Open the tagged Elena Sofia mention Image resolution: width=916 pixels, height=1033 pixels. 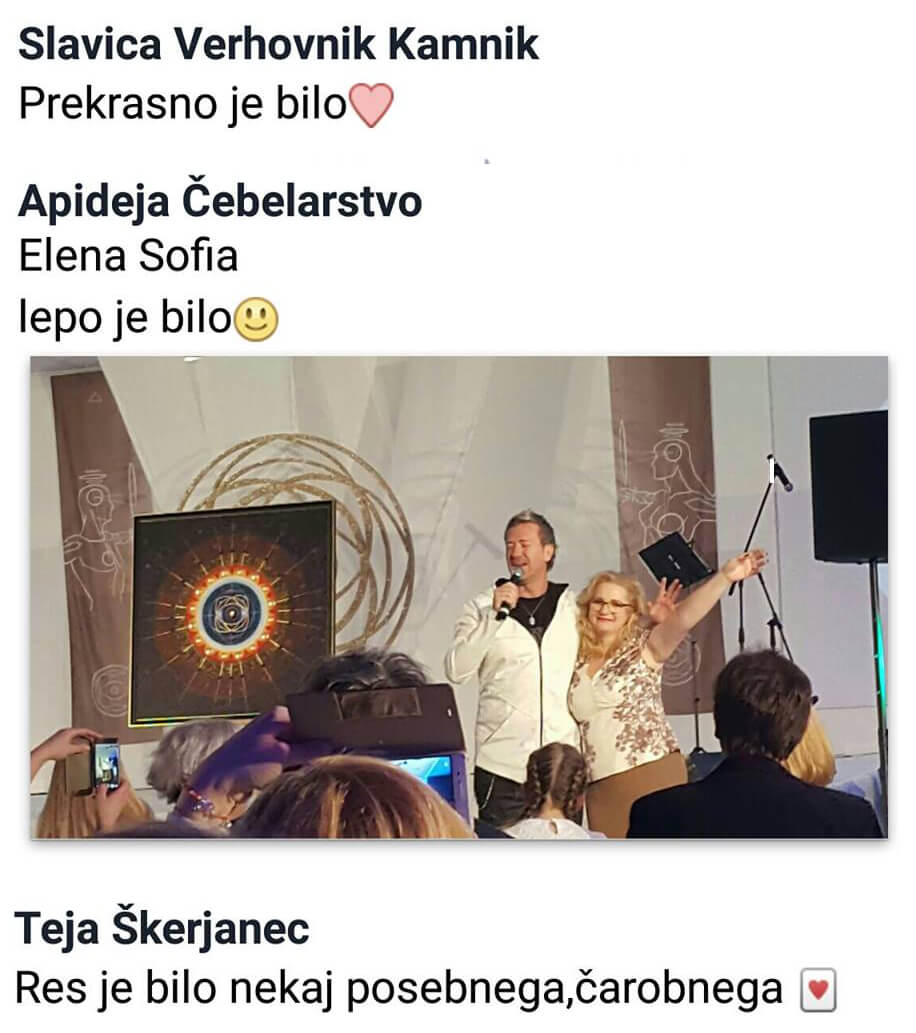pos(128,256)
